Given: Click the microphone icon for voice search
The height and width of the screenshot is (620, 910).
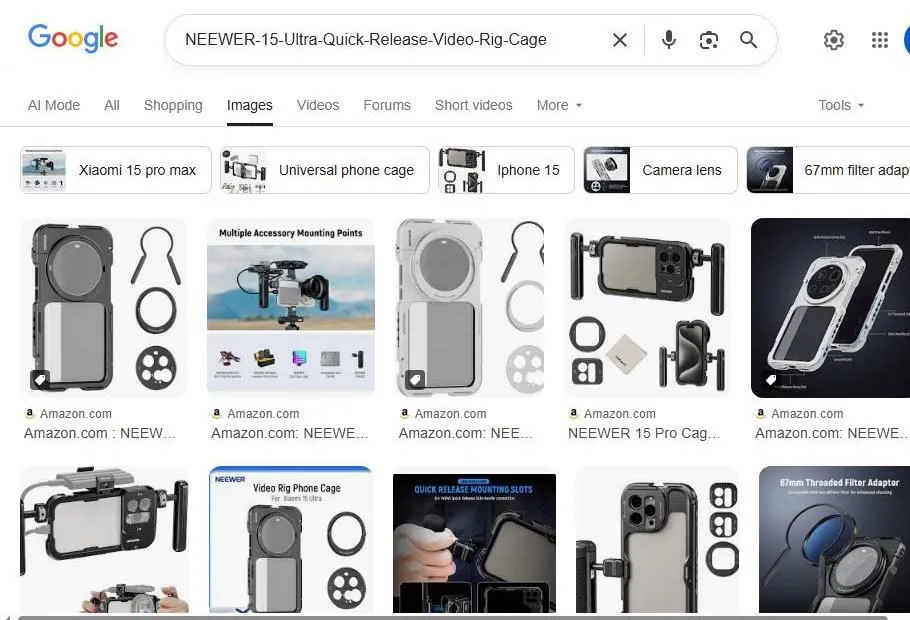Looking at the screenshot, I should tap(667, 40).
